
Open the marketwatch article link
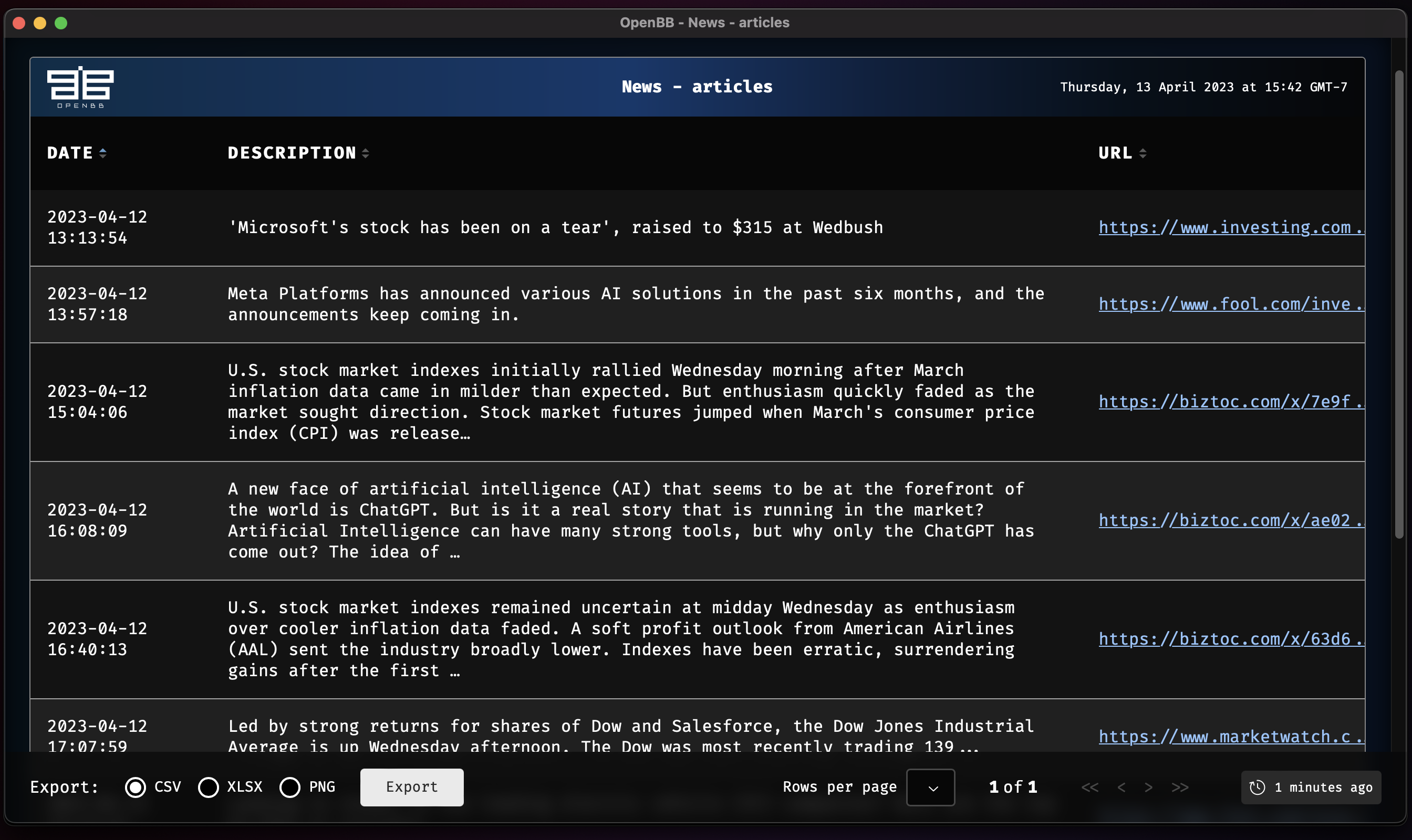coord(1231,737)
